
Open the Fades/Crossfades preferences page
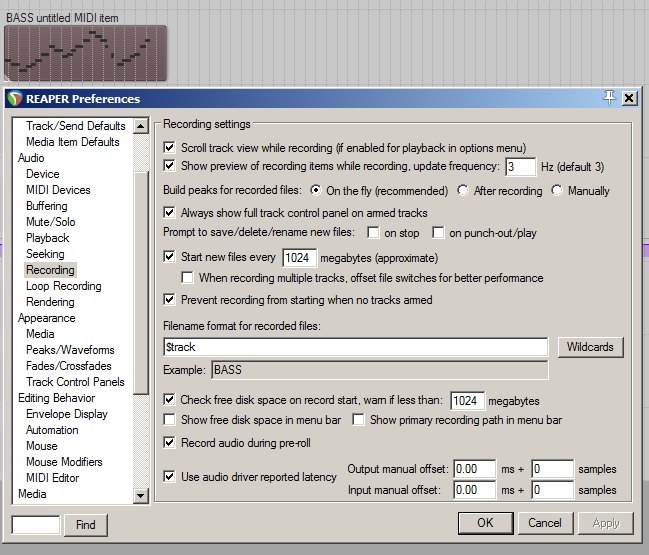tap(69, 366)
